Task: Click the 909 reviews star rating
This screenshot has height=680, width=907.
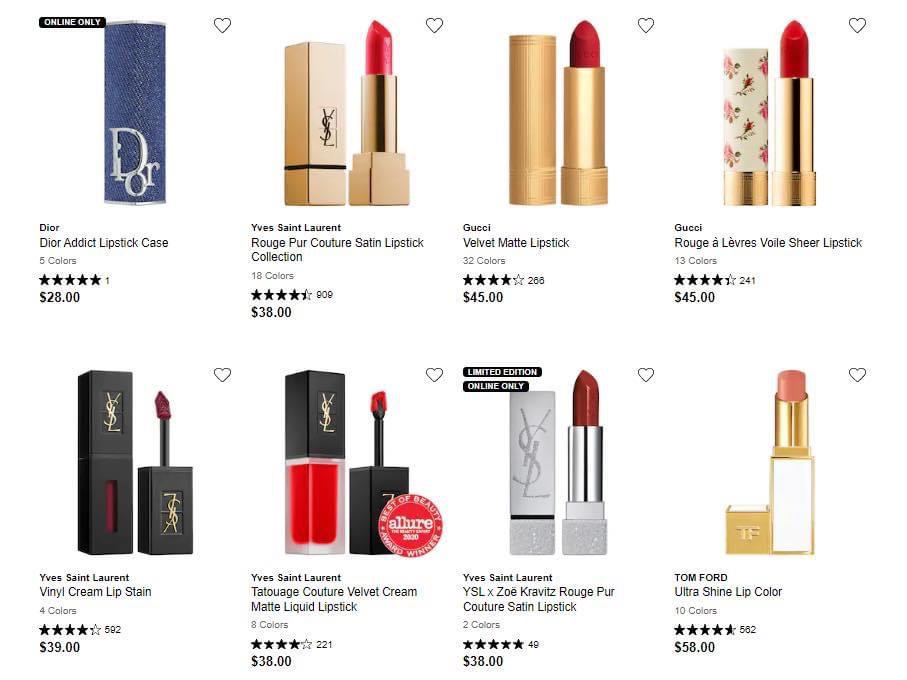Action: (x=292, y=295)
